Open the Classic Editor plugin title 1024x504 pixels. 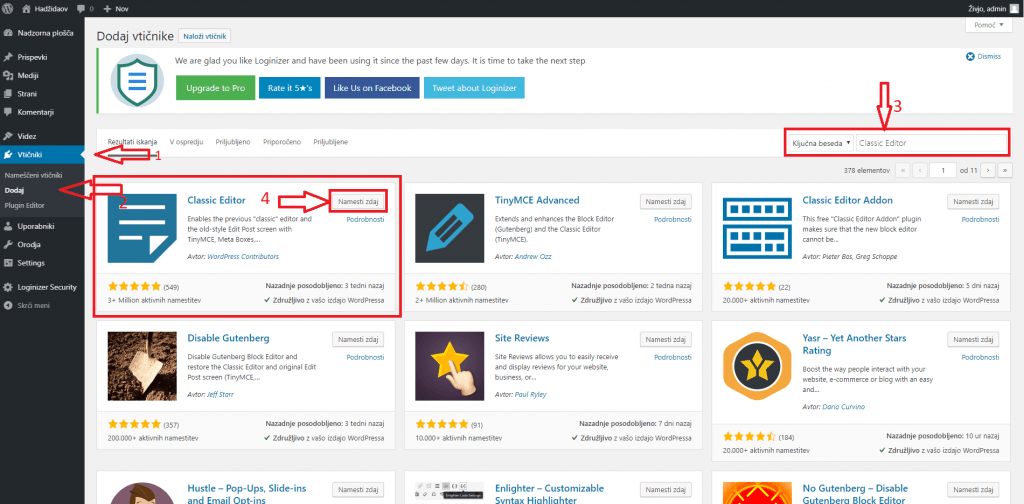(216, 200)
